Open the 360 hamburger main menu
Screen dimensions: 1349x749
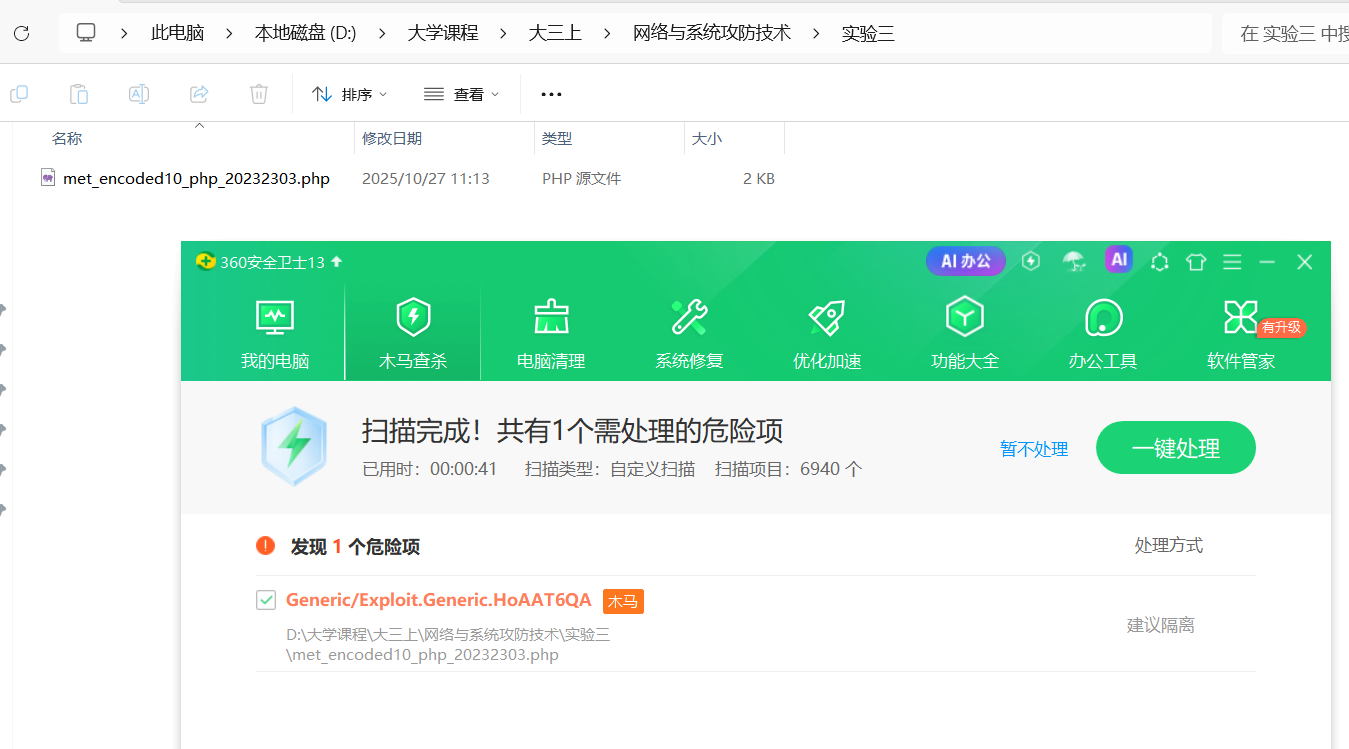pyautogui.click(x=1232, y=262)
